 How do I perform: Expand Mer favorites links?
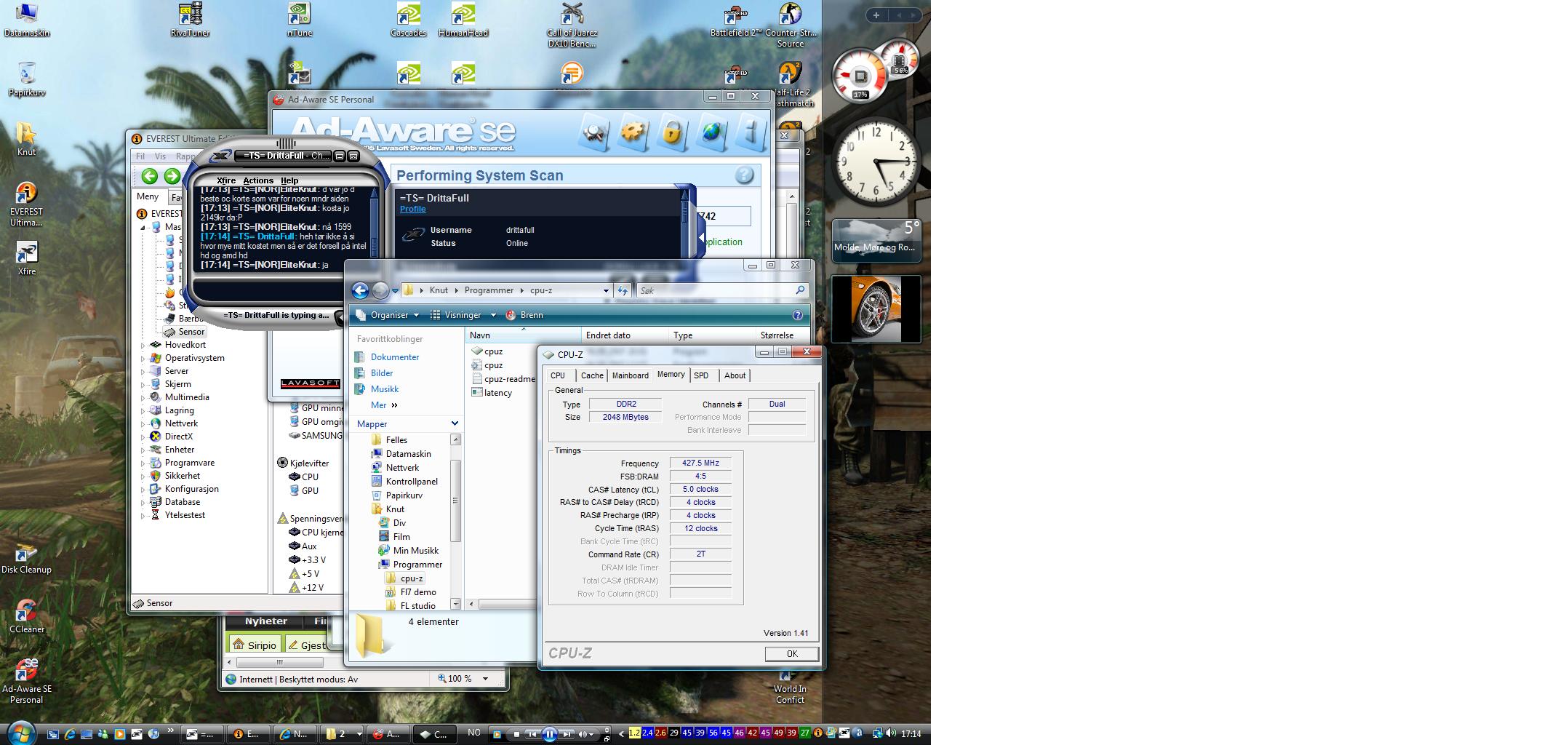click(x=384, y=405)
